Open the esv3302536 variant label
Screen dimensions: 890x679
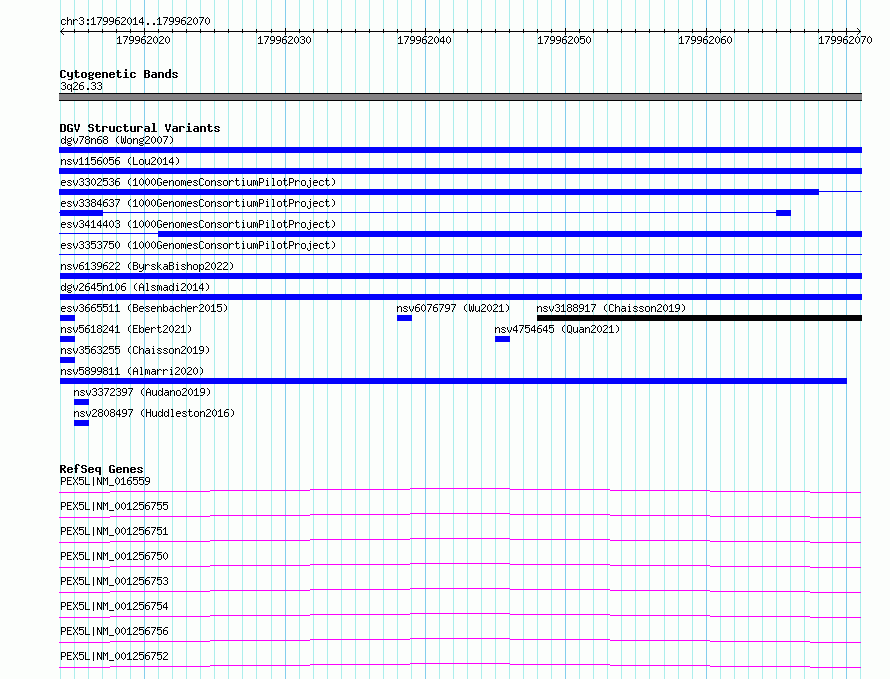198,182
